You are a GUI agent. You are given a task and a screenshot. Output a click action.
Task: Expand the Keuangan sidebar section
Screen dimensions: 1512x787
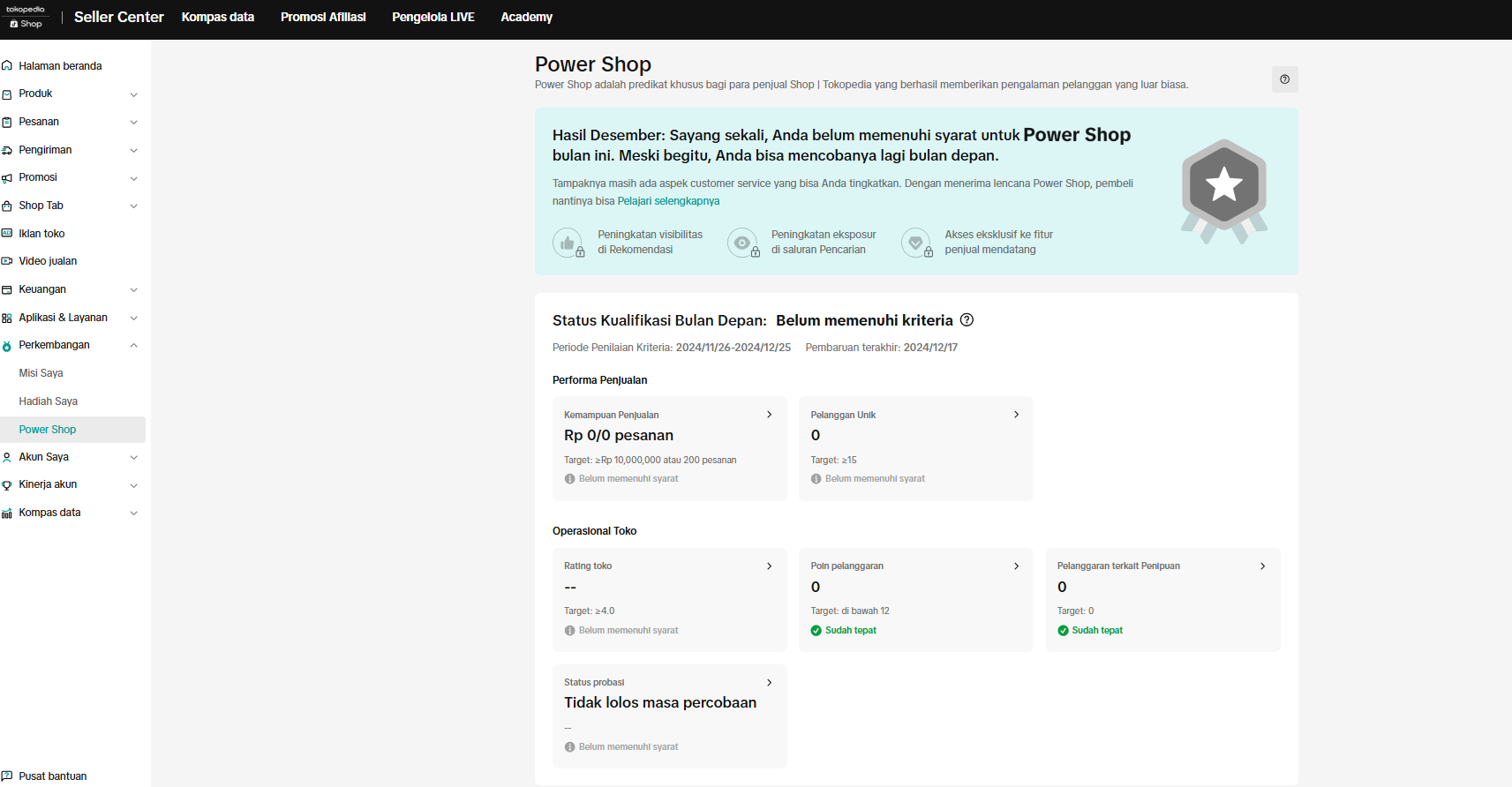point(71,289)
